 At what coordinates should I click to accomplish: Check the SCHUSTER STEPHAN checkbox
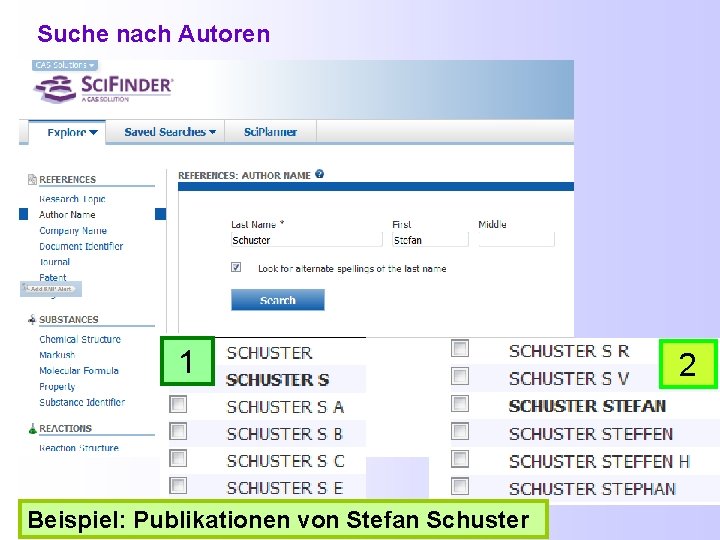pyautogui.click(x=460, y=487)
